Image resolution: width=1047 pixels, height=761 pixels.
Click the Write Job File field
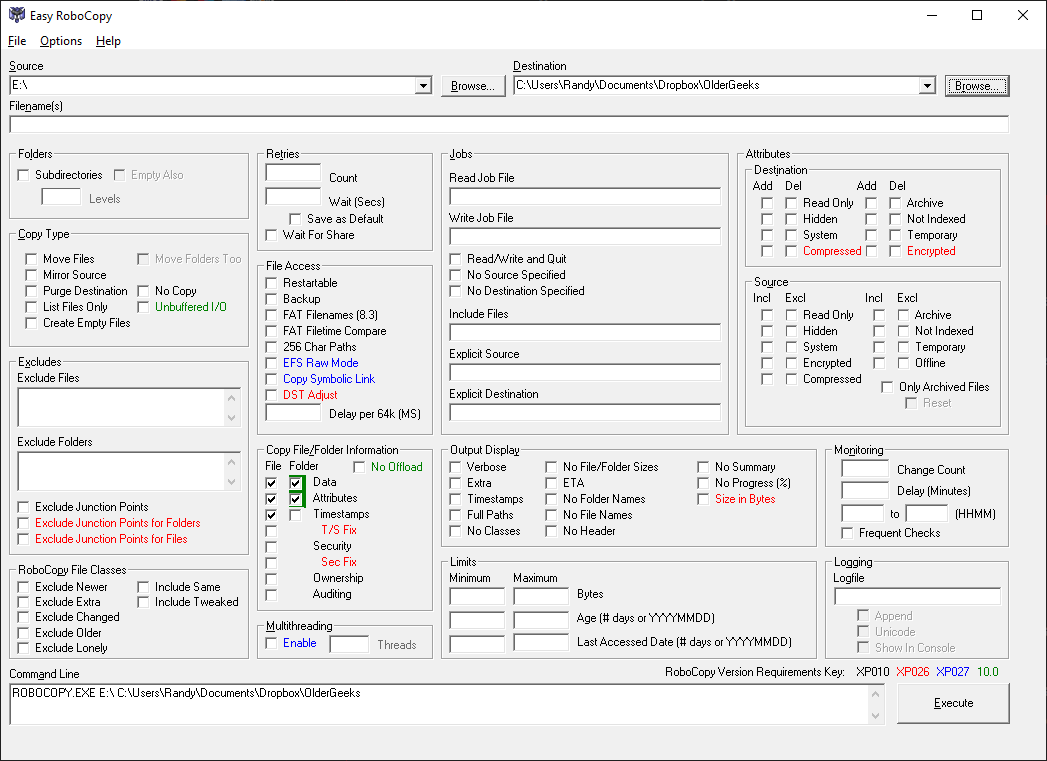pyautogui.click(x=585, y=236)
